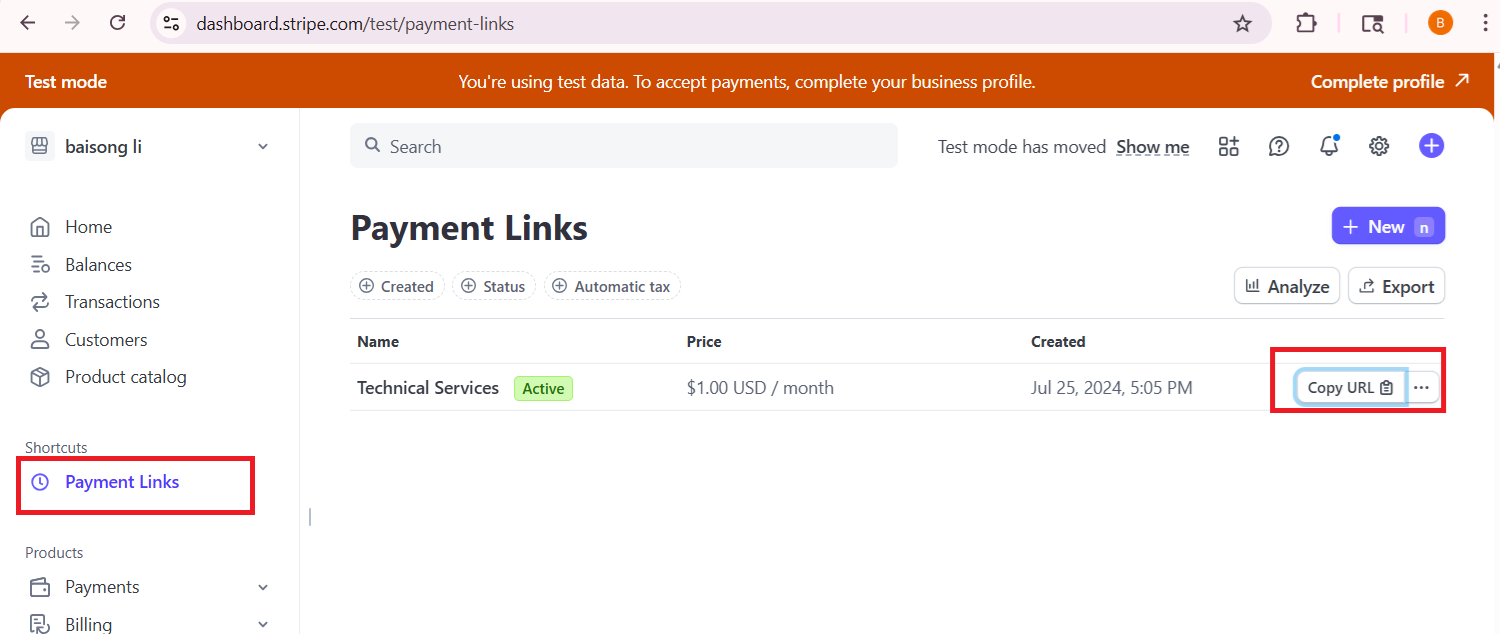Expand the Payments sidebar section
The height and width of the screenshot is (634, 1500).
click(x=262, y=587)
